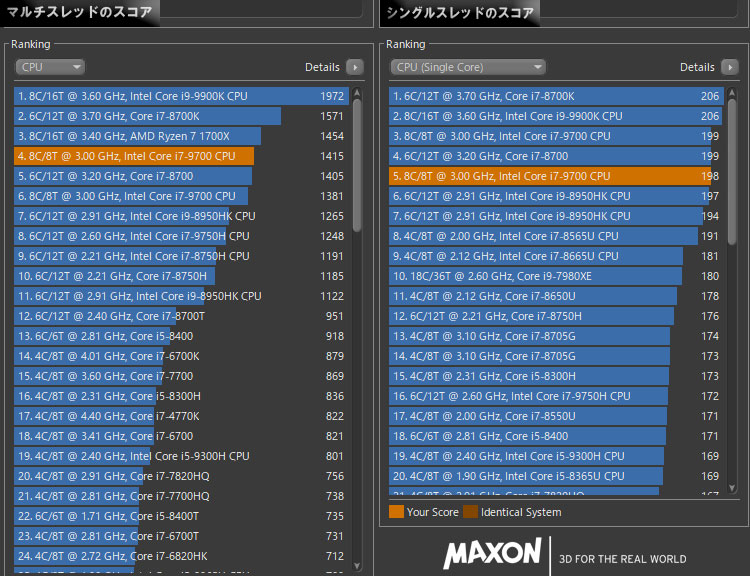
Task: Select multi-thread row 16 i5-8300H scoring 836
Action: (x=181, y=396)
